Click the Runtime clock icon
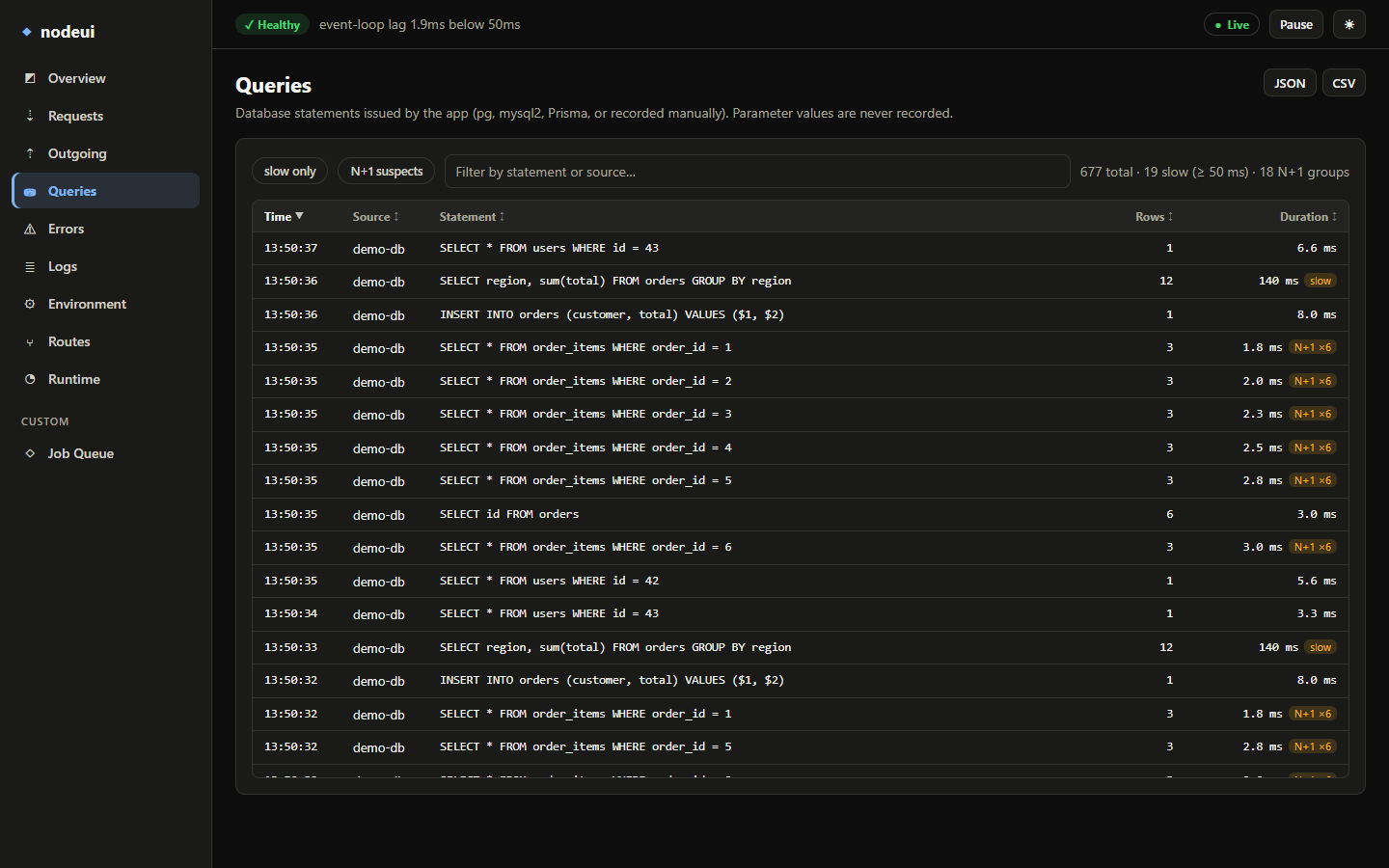 pos(30,379)
